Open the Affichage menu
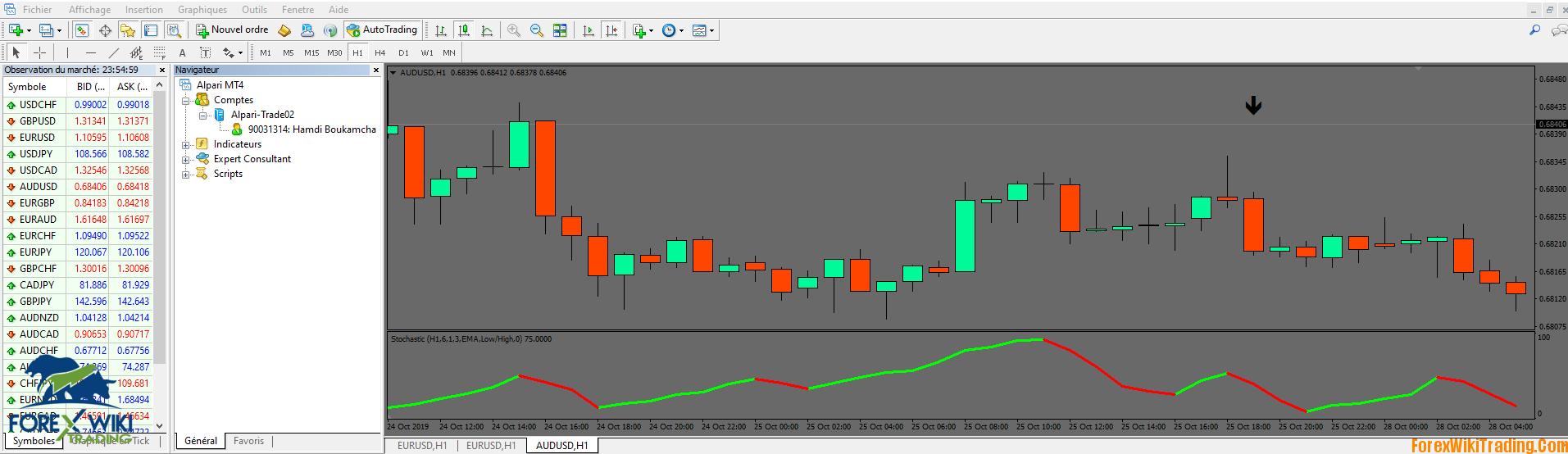1568x454 pixels. click(x=89, y=10)
